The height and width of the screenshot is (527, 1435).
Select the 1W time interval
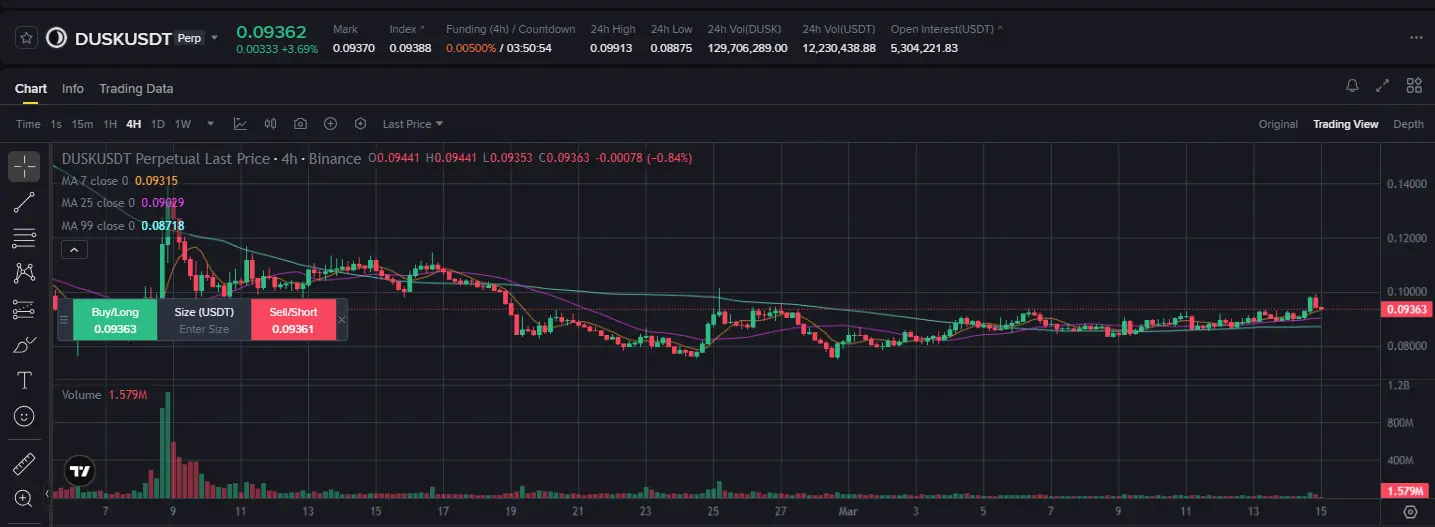click(183, 124)
